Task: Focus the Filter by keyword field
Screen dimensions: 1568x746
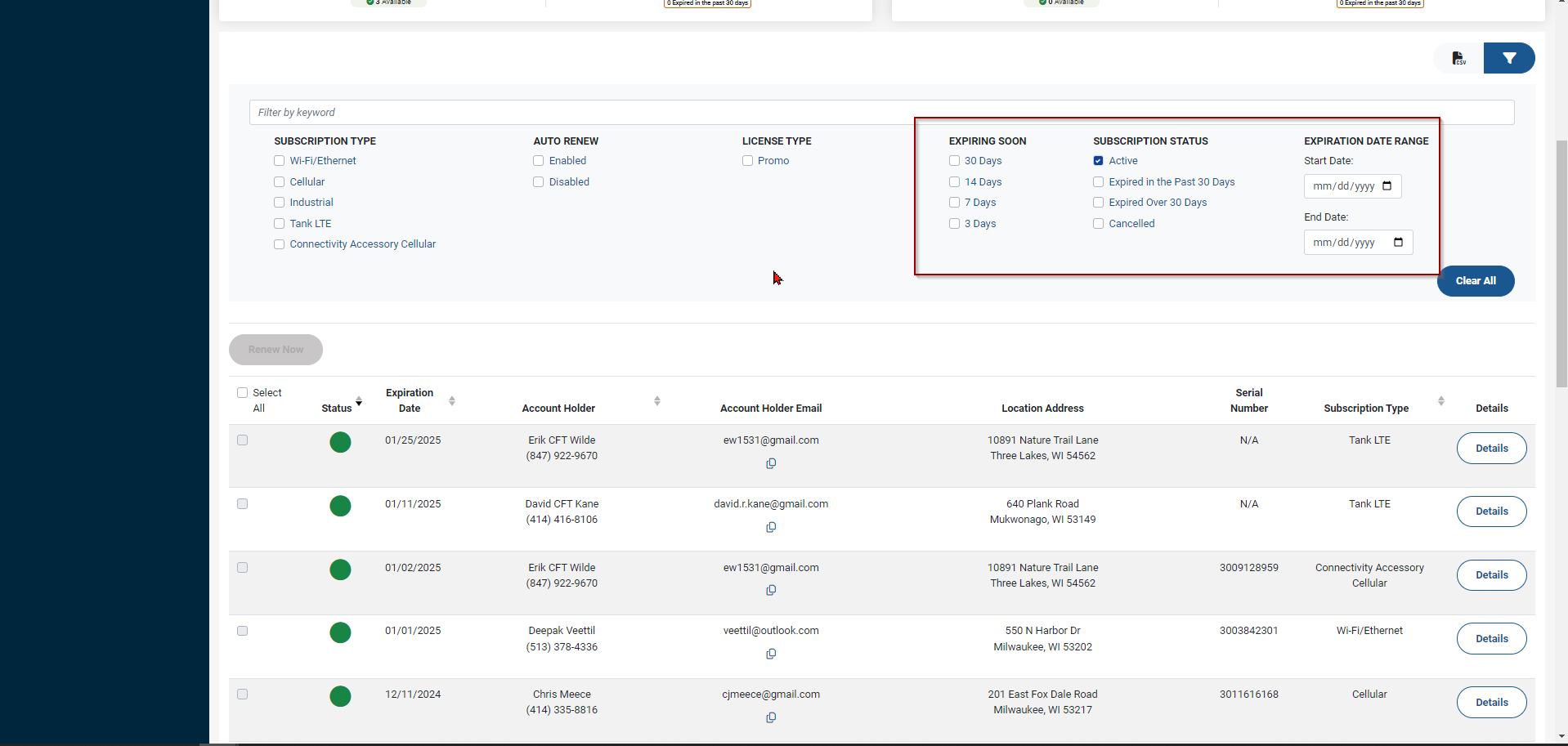Action: click(881, 113)
